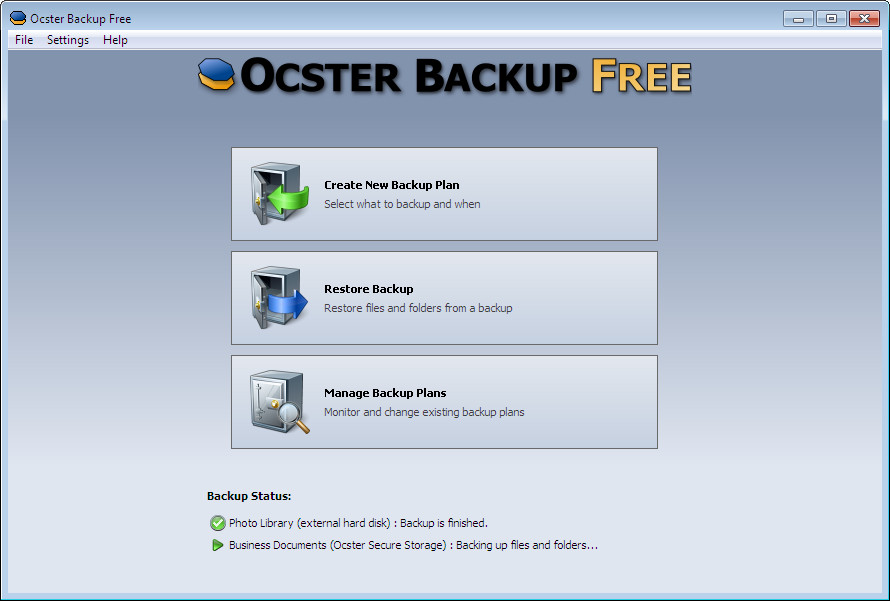Click 'Select what to backup and when' description
890x601 pixels.
click(402, 204)
